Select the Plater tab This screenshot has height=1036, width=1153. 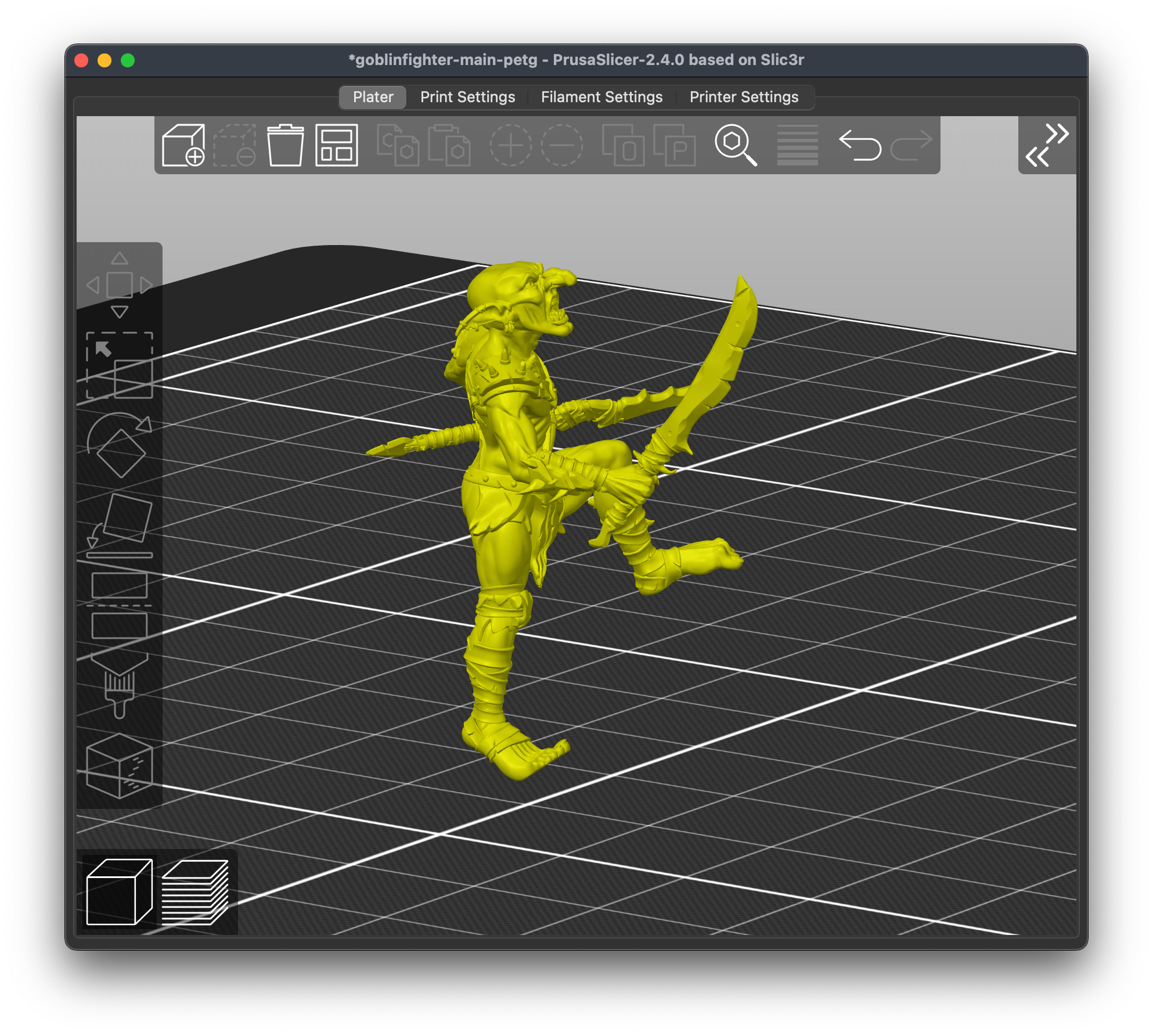pos(373,97)
